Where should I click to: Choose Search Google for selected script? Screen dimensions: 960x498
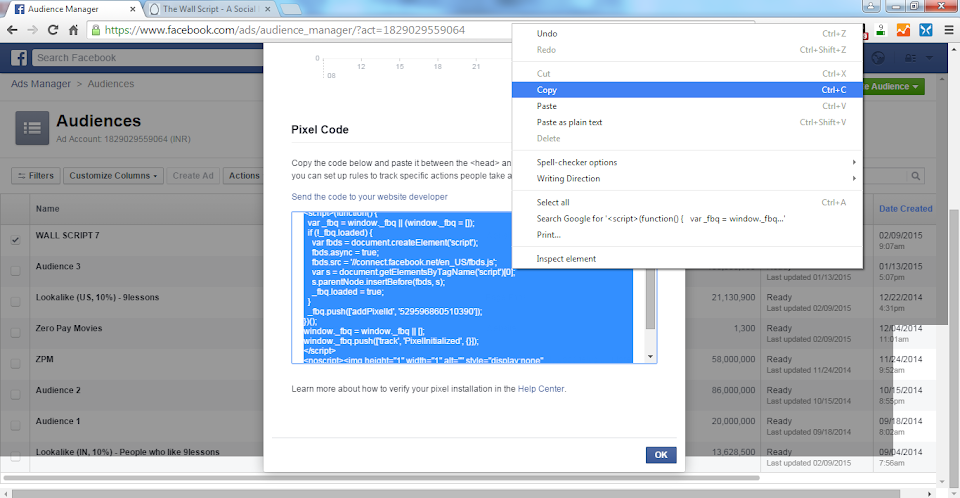[687, 219]
